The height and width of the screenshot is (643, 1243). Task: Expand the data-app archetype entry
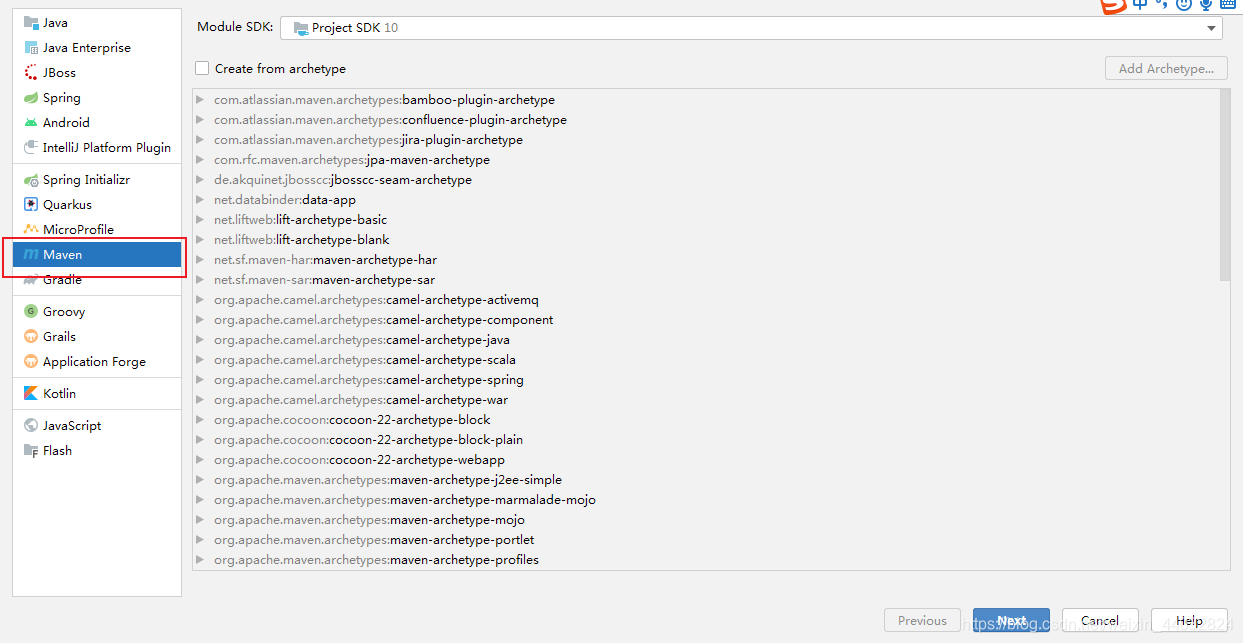pyautogui.click(x=201, y=200)
